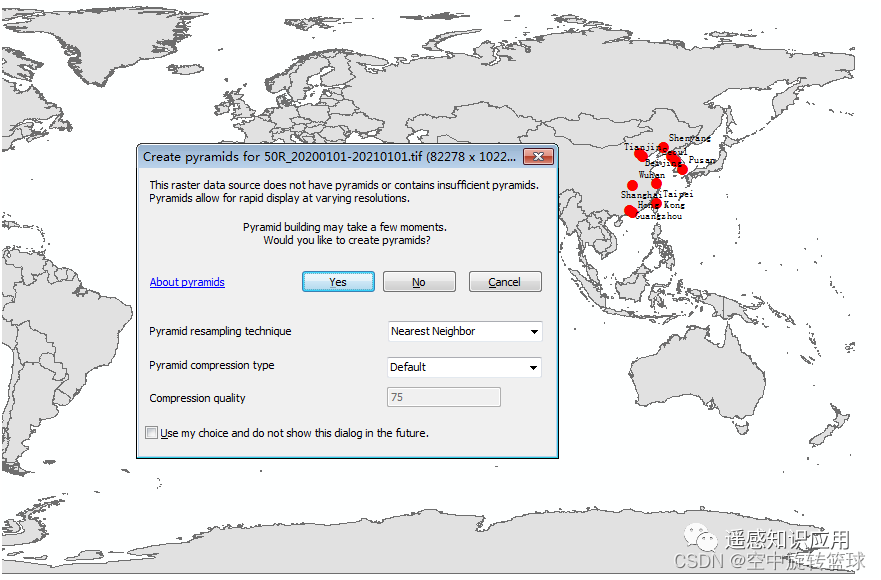Confirm pyramid creation with Yes button
The image size is (881, 580).
(338, 282)
